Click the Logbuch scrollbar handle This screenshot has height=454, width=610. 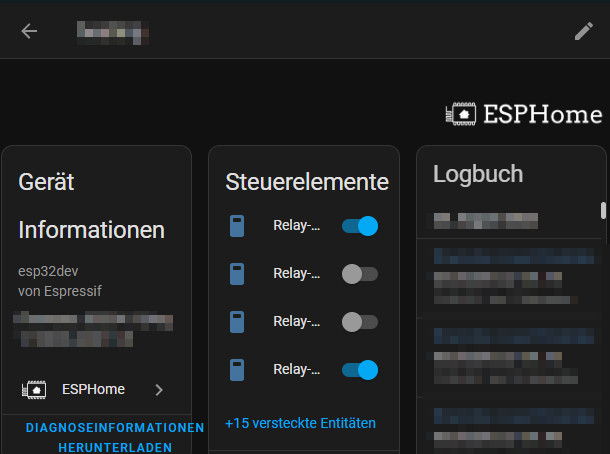coord(603,210)
